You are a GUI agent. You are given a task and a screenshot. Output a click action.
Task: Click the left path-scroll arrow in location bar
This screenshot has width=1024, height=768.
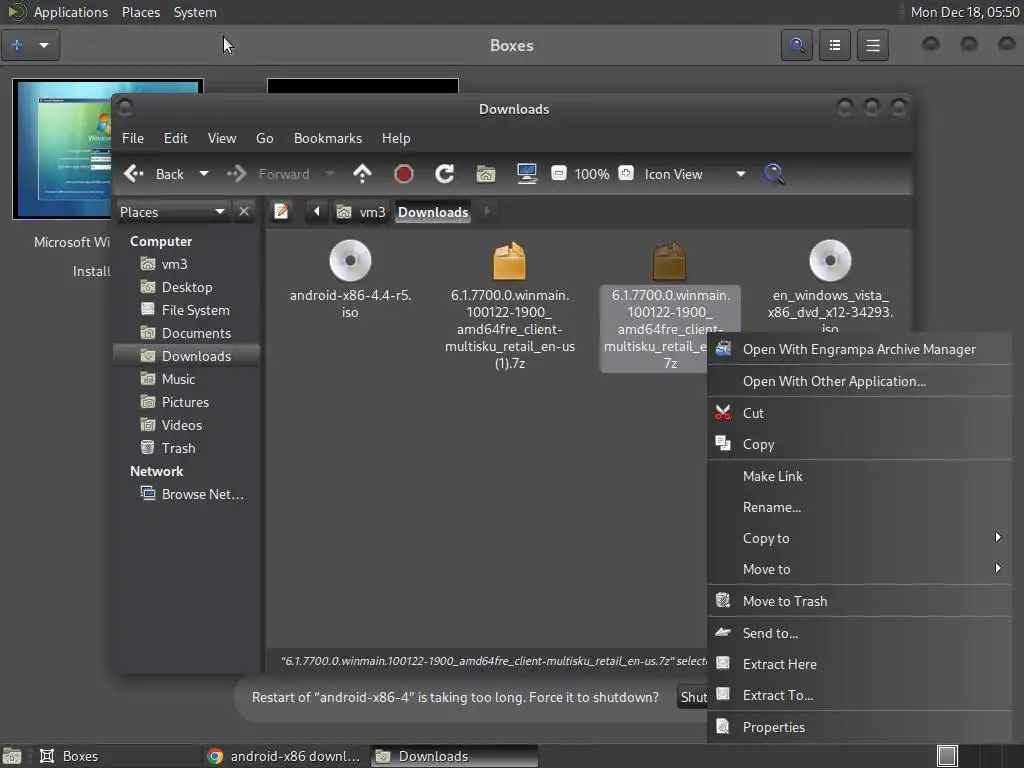click(317, 212)
